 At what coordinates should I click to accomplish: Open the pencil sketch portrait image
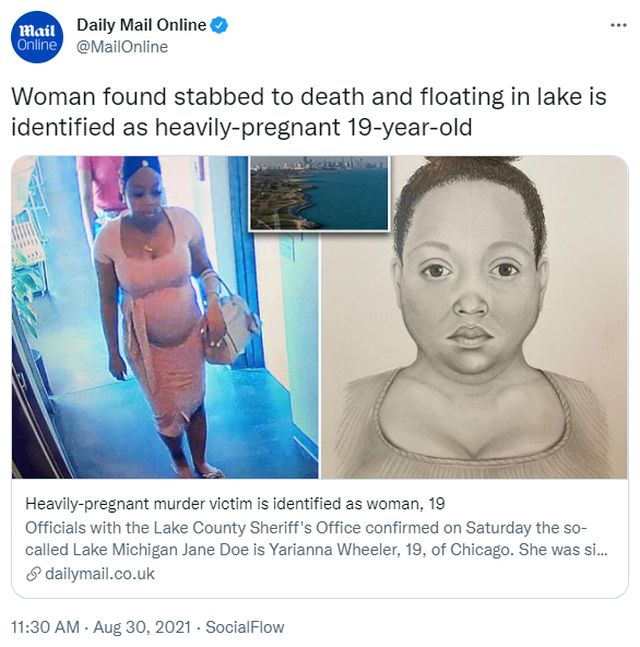[474, 317]
